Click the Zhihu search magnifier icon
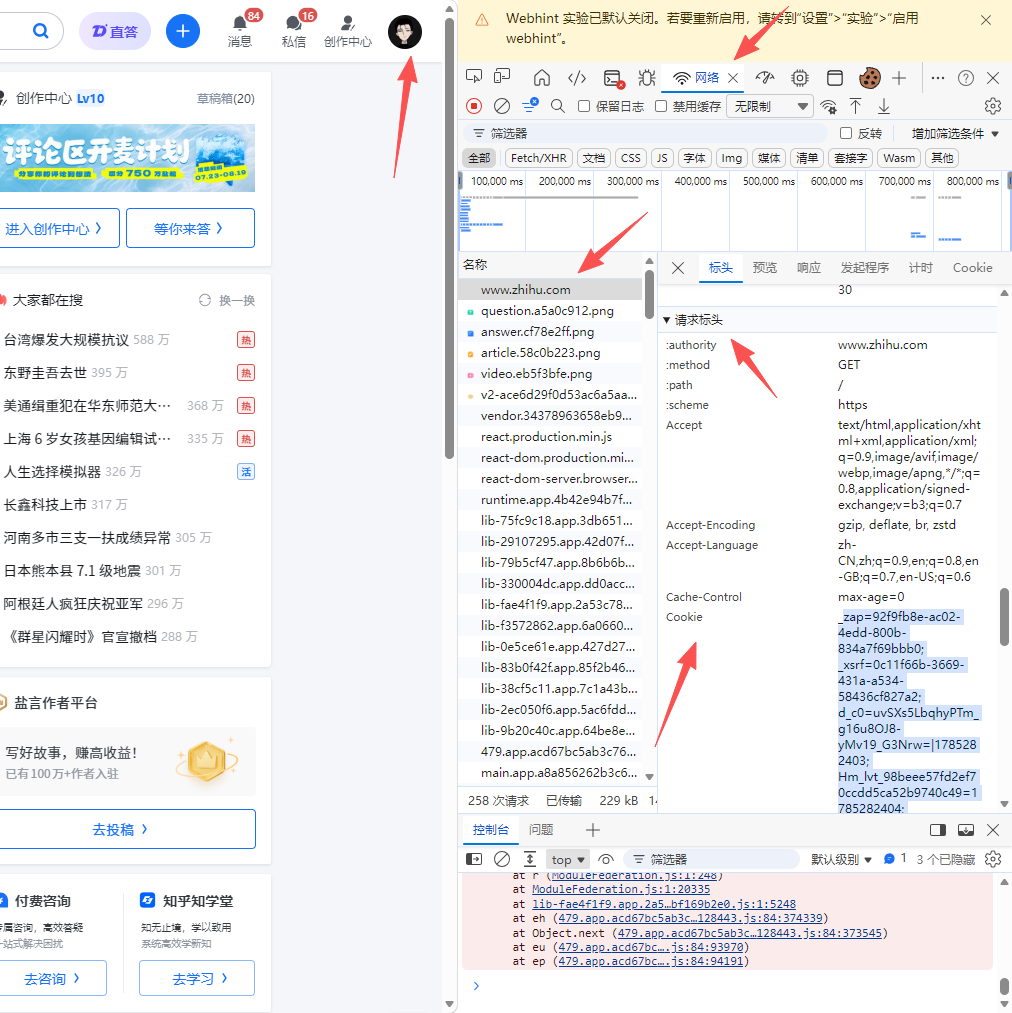1012x1013 pixels. click(40, 30)
